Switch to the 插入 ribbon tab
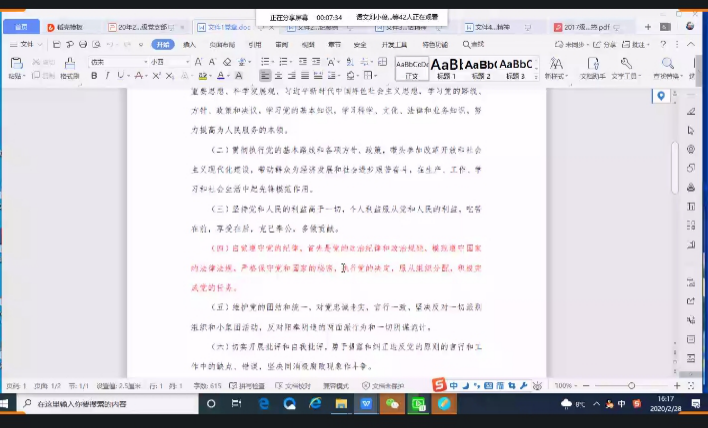This screenshot has width=708, height=428. tap(189, 44)
